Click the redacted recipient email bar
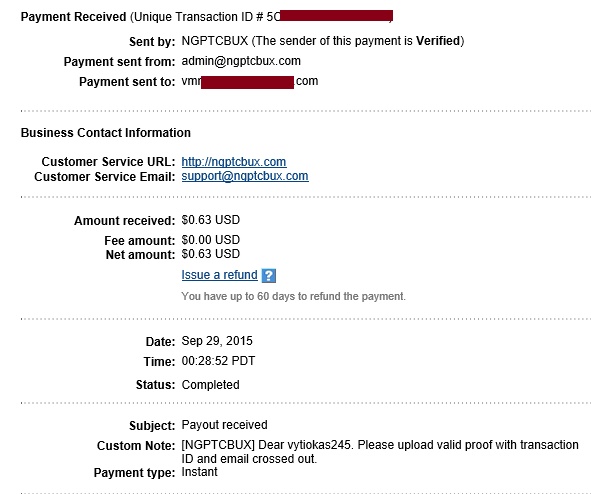 pyautogui.click(x=247, y=82)
